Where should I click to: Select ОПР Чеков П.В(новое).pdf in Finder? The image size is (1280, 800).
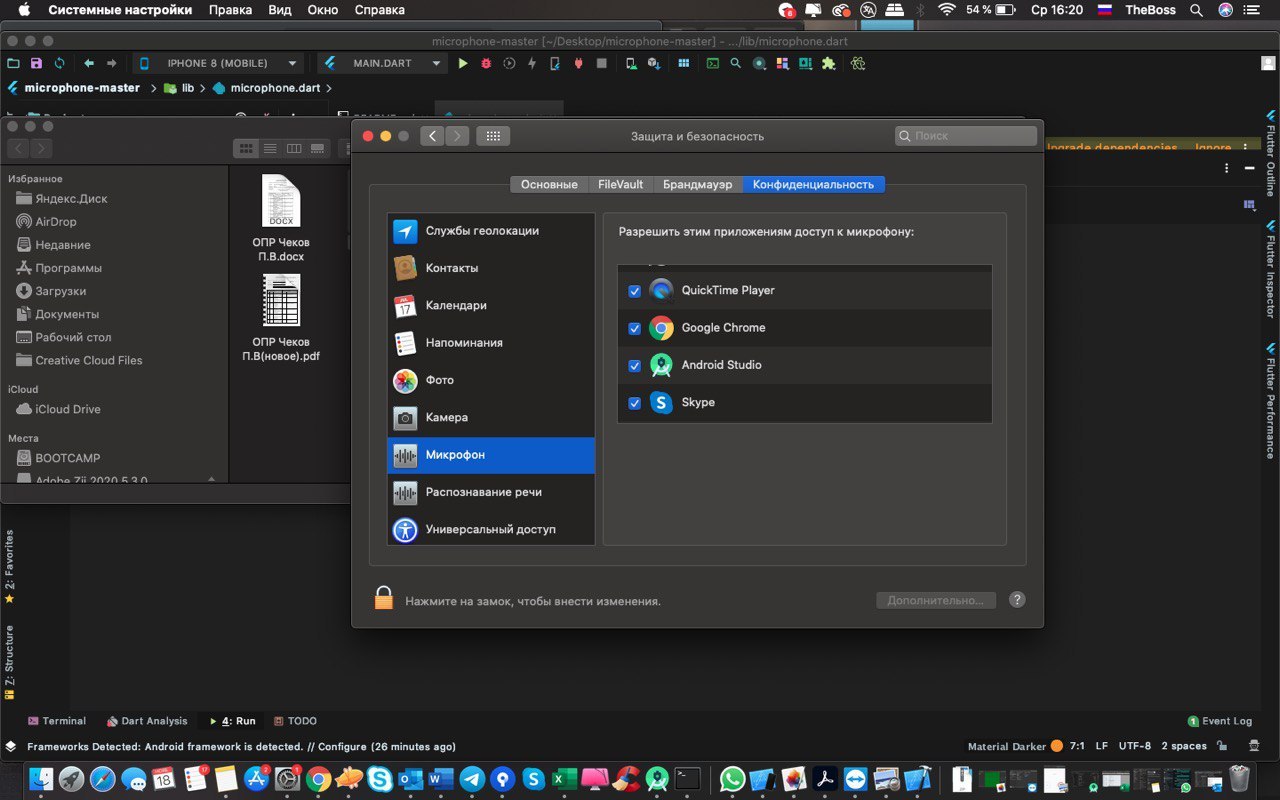(281, 318)
